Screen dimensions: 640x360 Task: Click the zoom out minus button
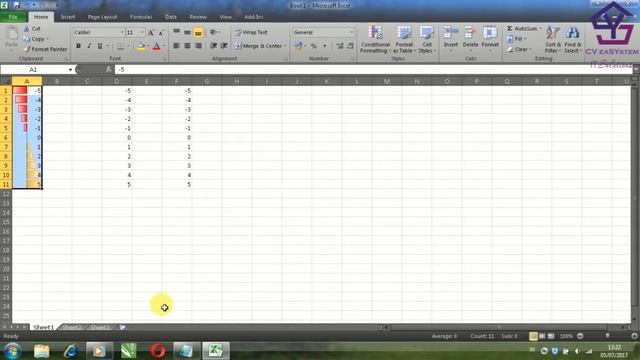pyautogui.click(x=580, y=336)
